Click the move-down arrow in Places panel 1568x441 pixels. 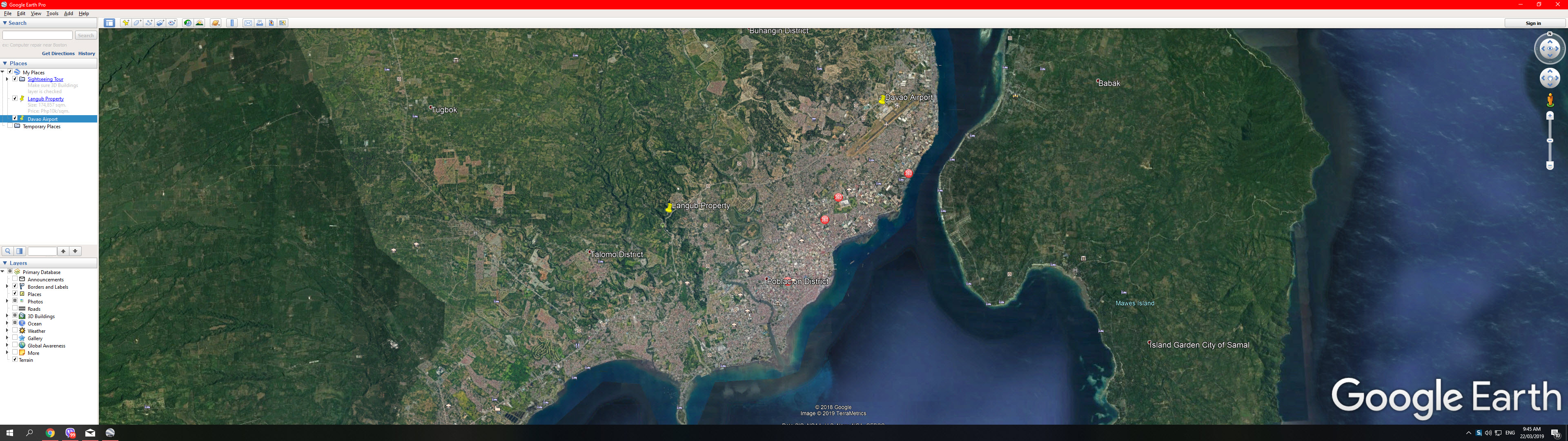tap(75, 251)
